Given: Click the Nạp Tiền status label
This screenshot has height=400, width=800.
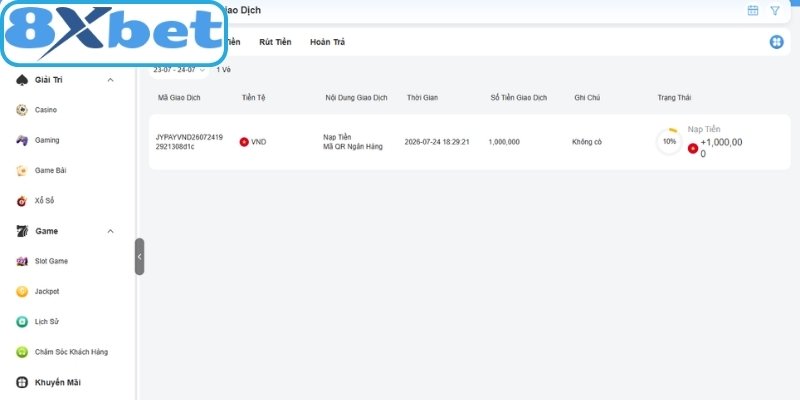Looking at the screenshot, I should (704, 130).
